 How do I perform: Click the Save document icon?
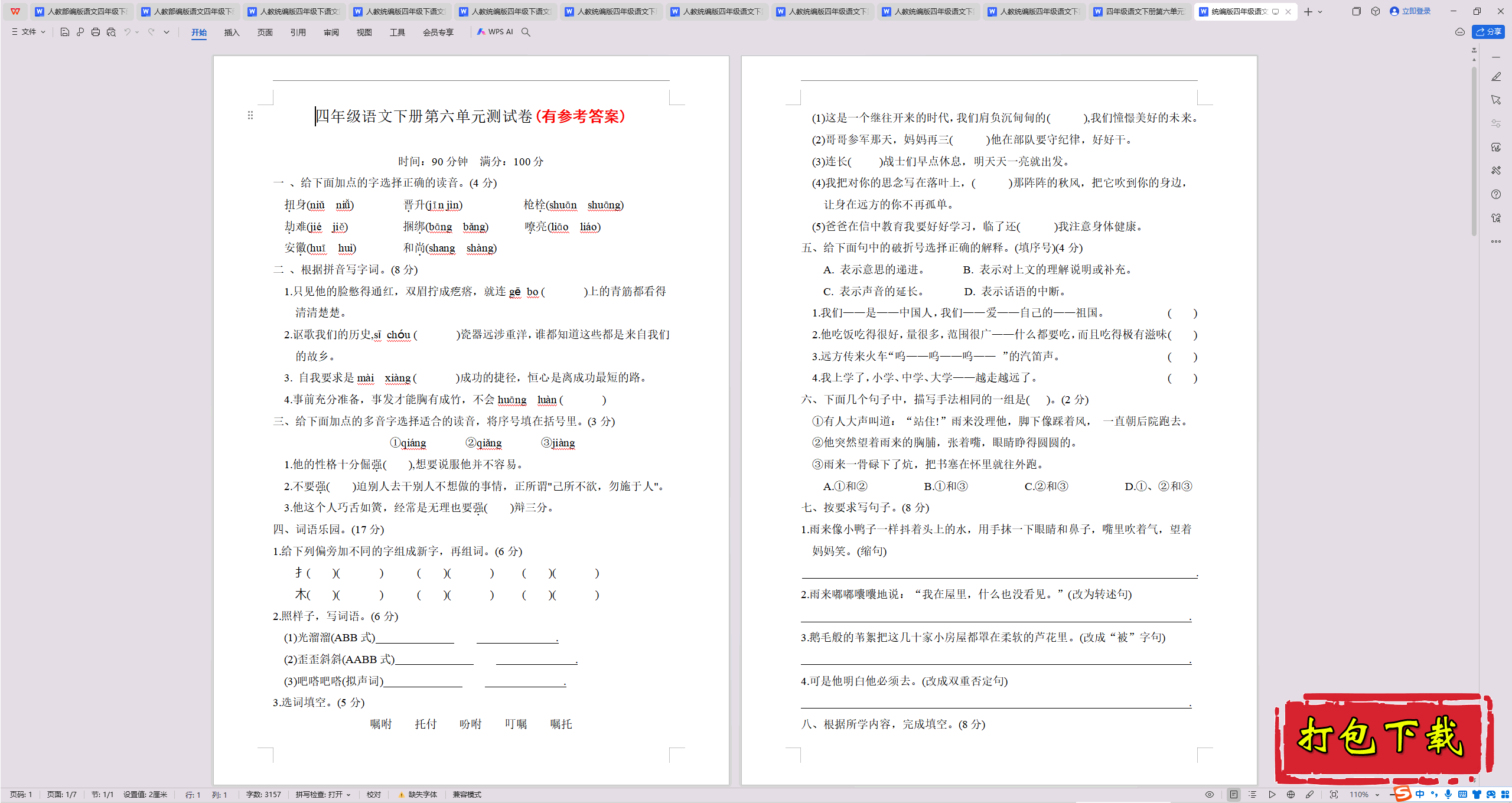(x=65, y=32)
